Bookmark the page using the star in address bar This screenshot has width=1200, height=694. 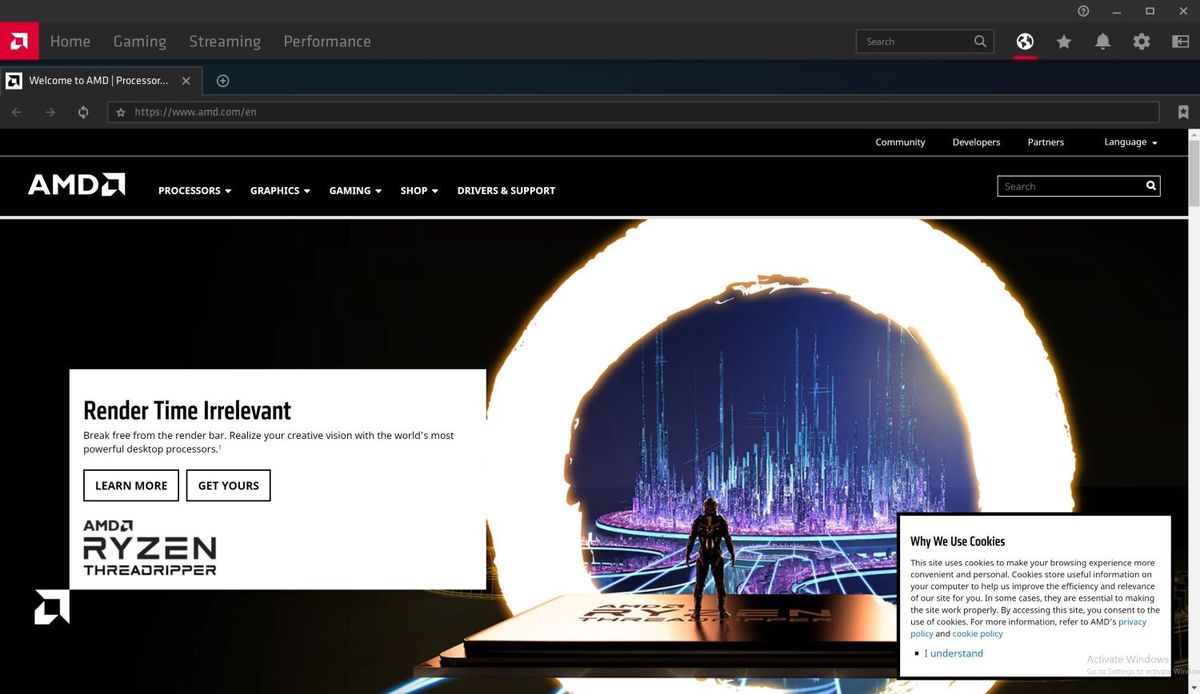point(120,112)
